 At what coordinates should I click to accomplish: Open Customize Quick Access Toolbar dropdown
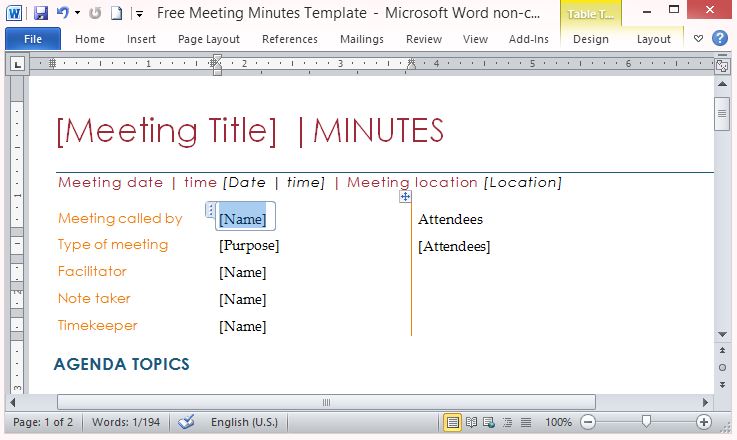(139, 14)
